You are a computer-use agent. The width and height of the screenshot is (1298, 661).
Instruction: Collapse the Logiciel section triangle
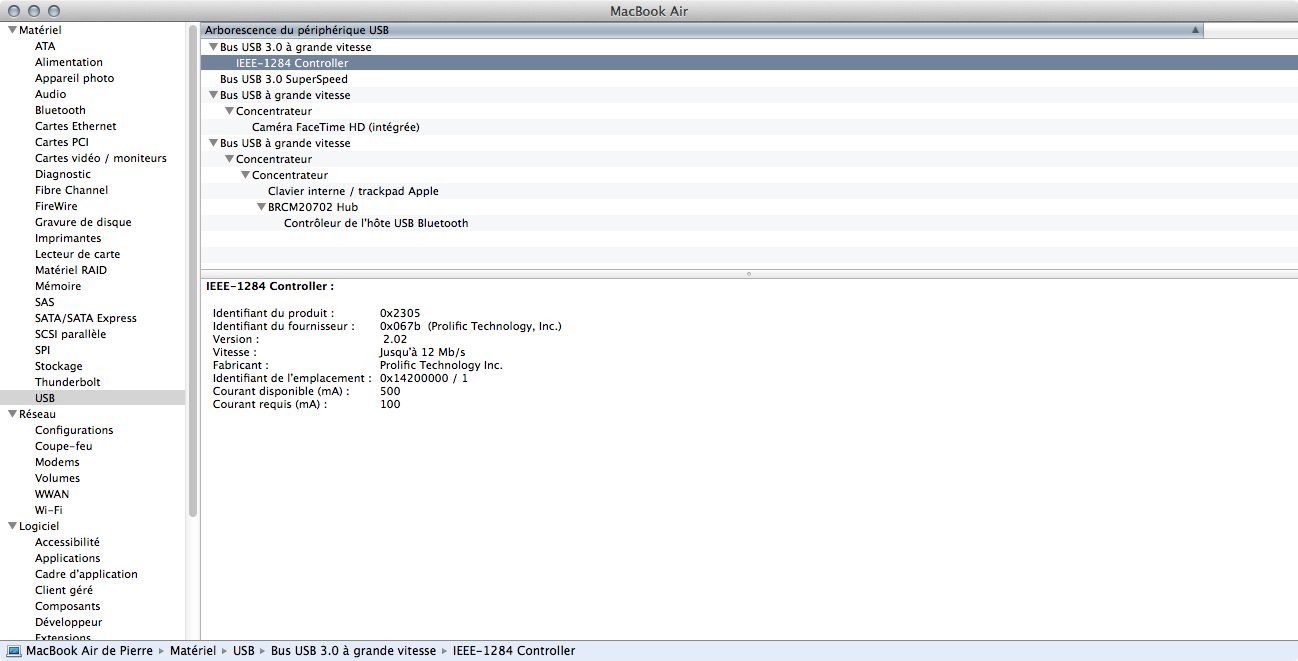(x=12, y=526)
